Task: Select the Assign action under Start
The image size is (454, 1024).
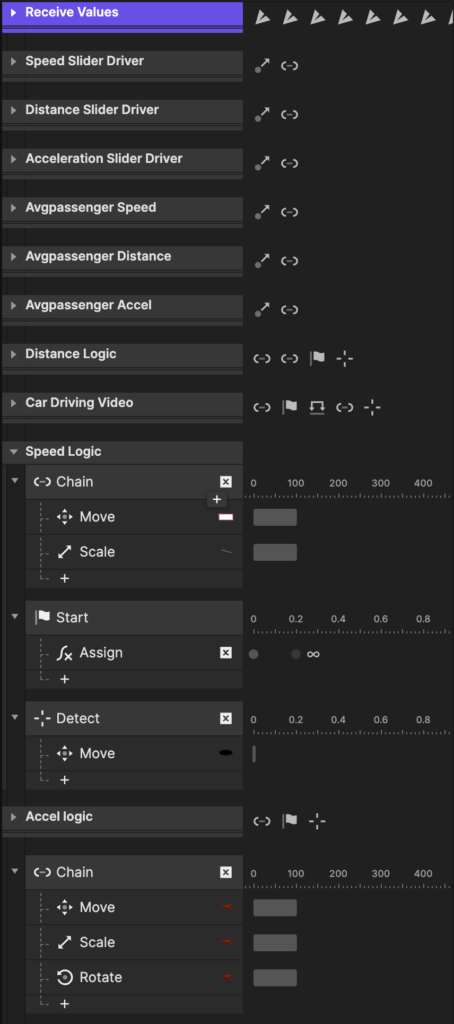Action: pos(134,653)
